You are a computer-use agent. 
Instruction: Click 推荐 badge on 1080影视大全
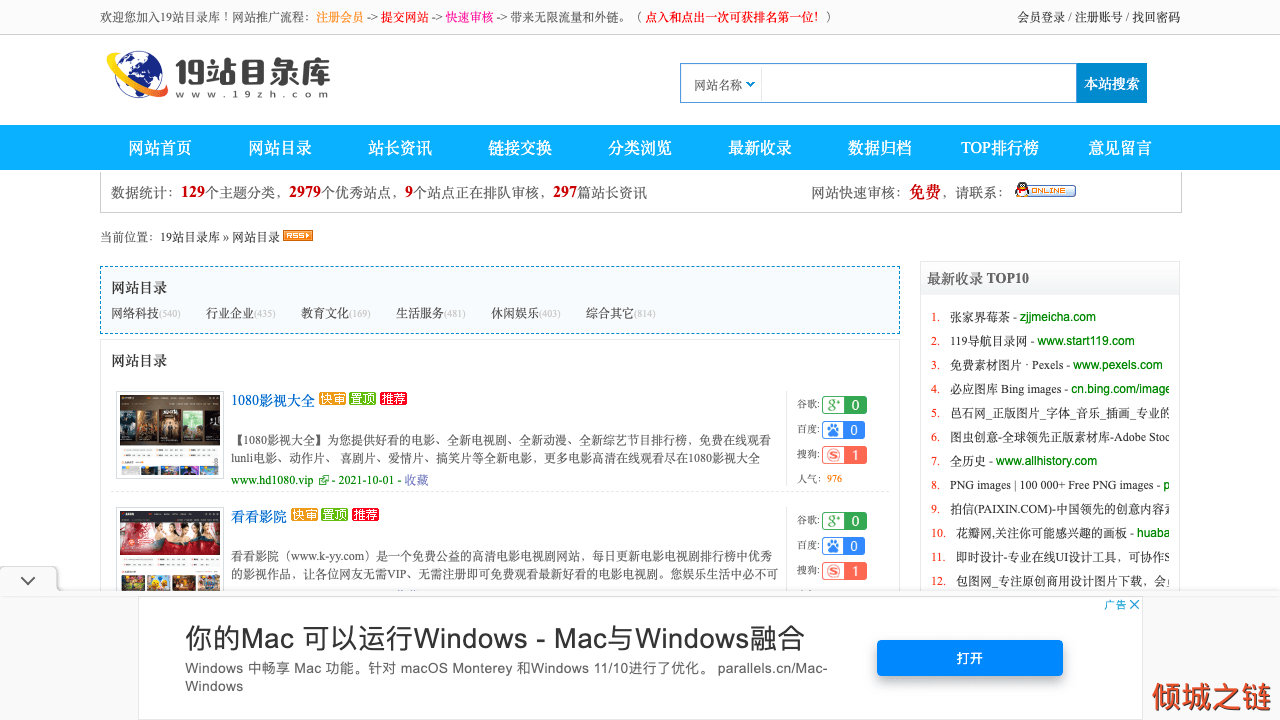(x=393, y=399)
